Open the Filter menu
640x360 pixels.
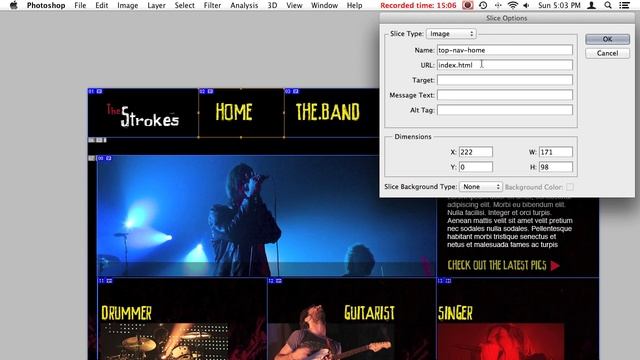(x=212, y=5)
